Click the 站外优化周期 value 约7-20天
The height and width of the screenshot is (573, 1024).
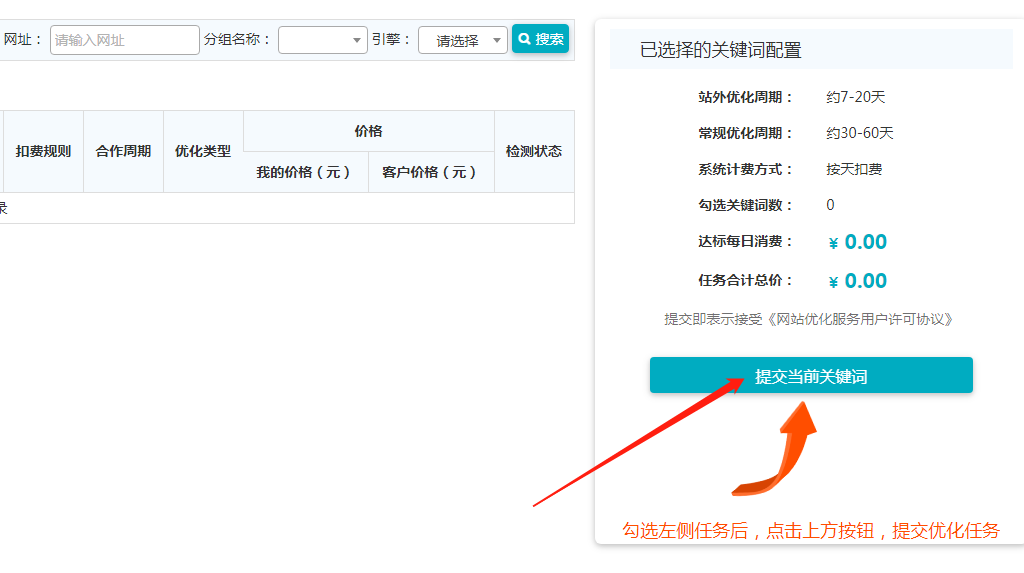pyautogui.click(x=855, y=97)
